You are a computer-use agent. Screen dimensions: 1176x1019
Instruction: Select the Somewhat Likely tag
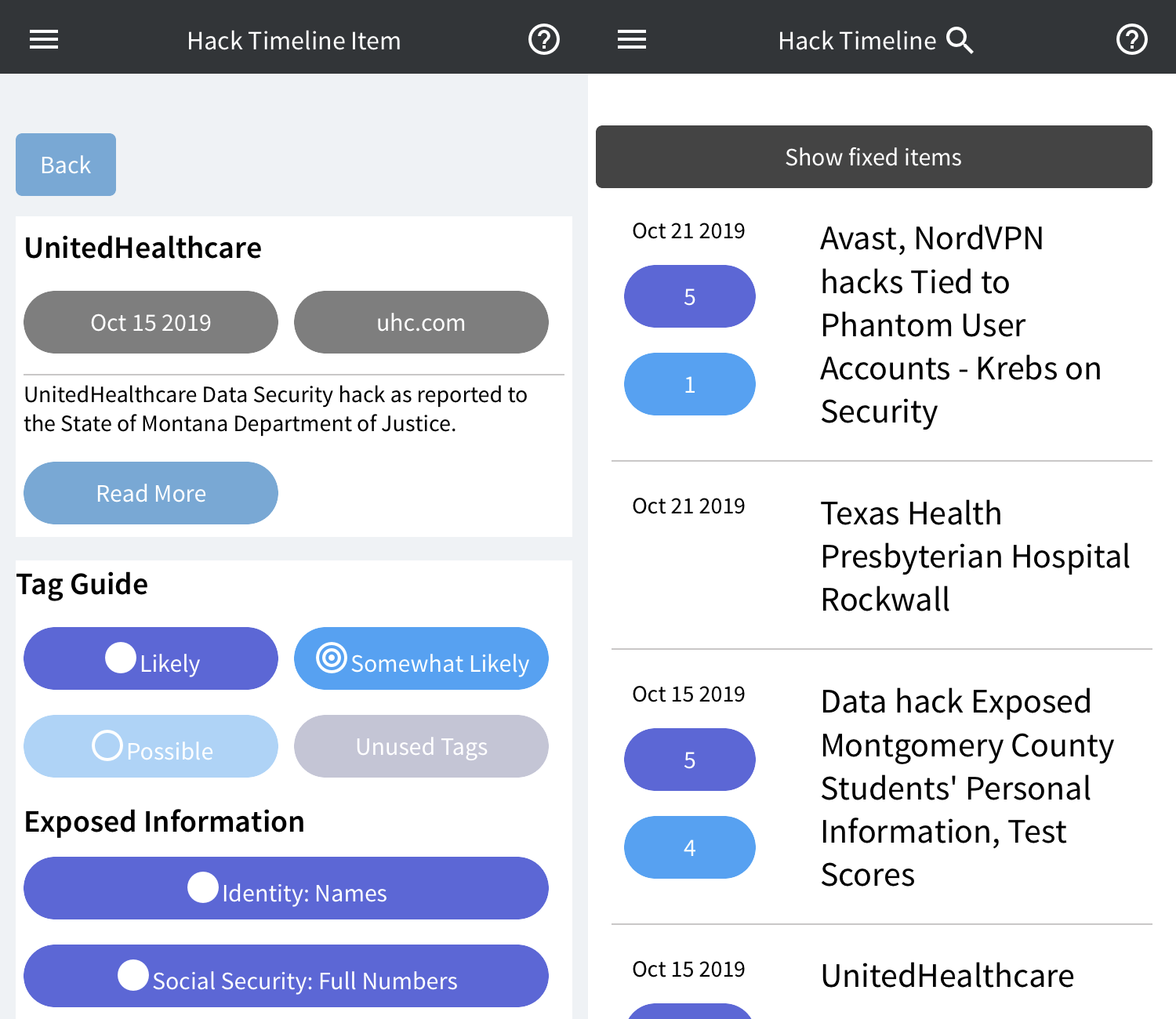click(x=421, y=658)
